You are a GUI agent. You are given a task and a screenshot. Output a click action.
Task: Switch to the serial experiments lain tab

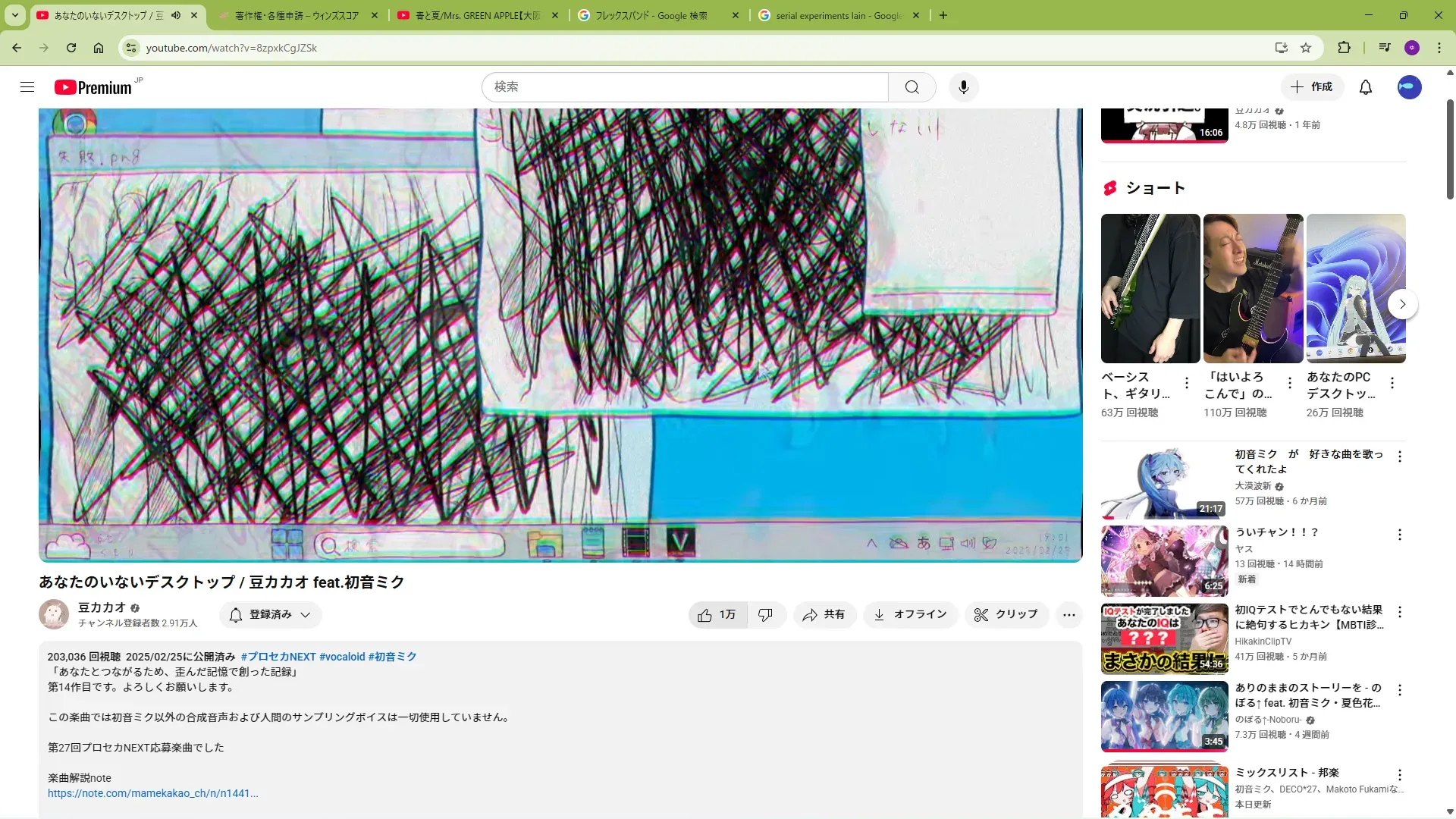tap(837, 15)
